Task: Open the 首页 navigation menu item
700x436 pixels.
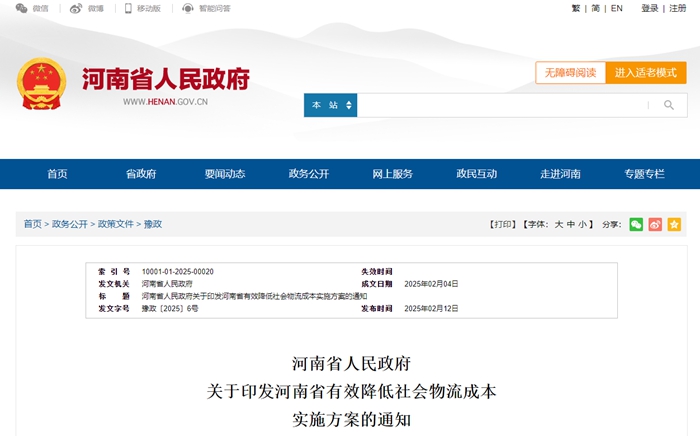Action: [x=57, y=174]
